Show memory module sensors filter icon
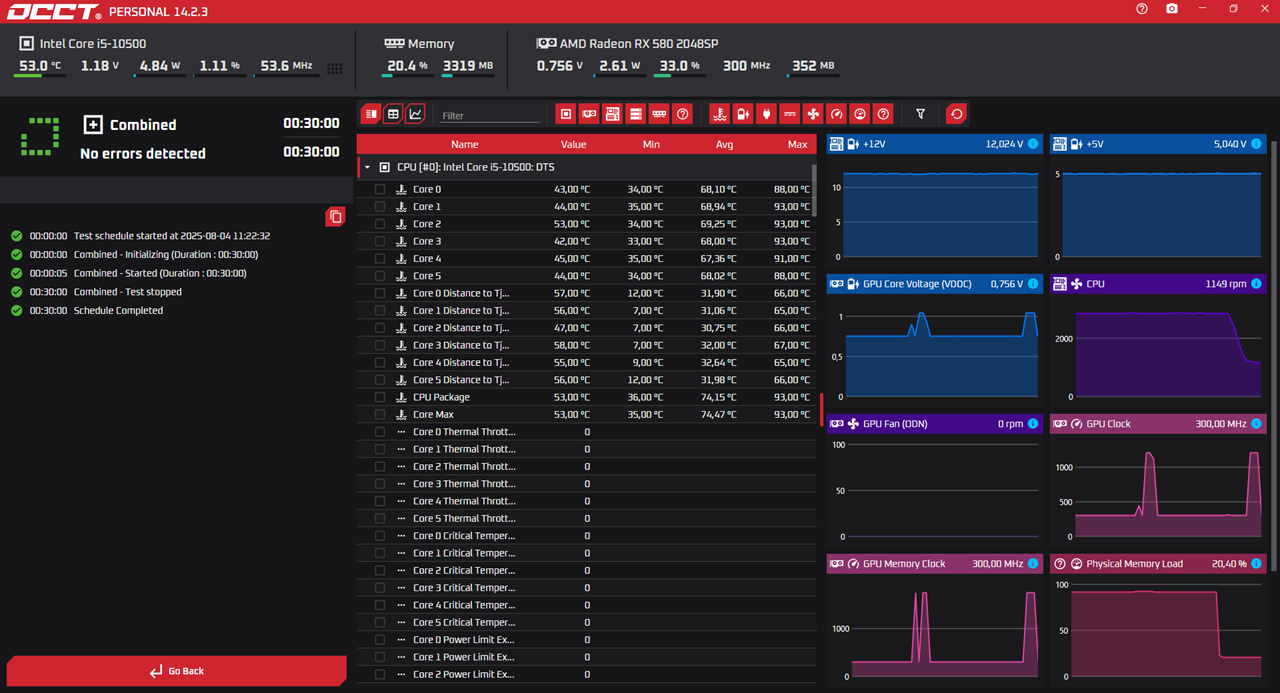1280x693 pixels. click(x=659, y=114)
